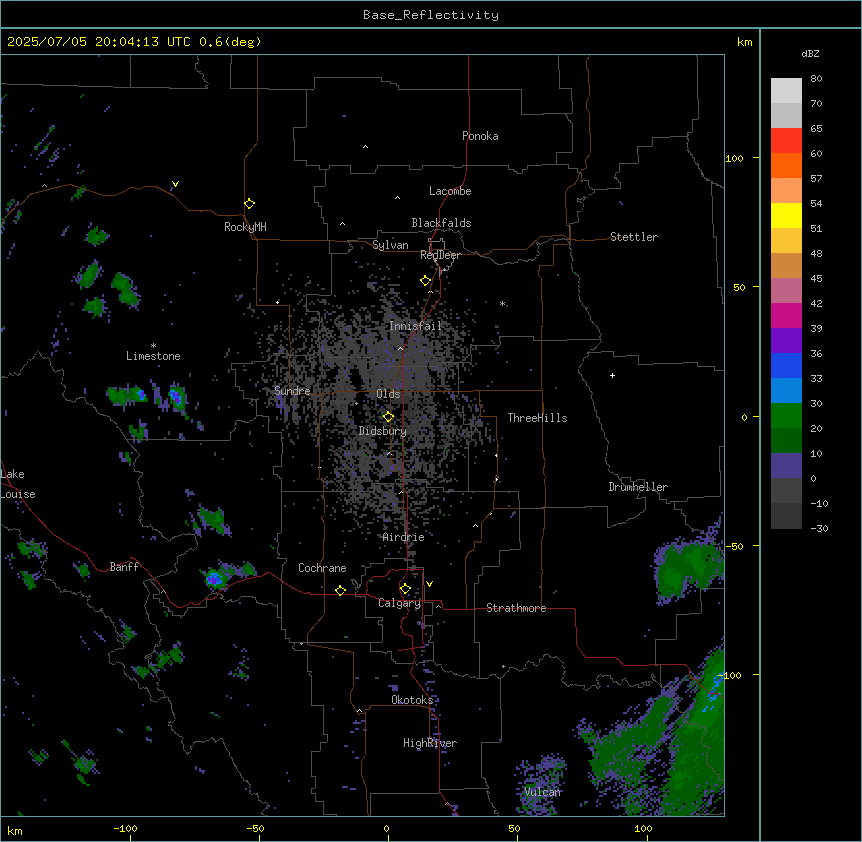Click the 50 label on the horizontal axis
Viewport: 862px width, 842px height.
click(x=515, y=828)
